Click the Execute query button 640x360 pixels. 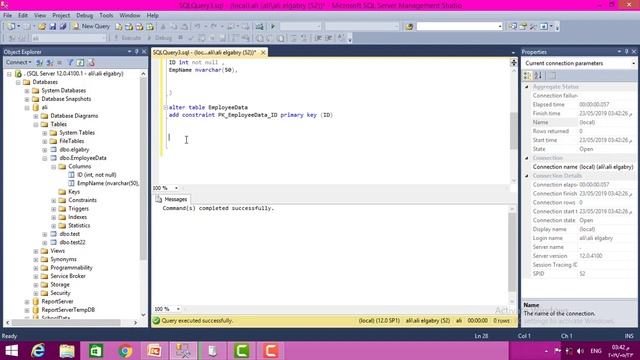127,38
